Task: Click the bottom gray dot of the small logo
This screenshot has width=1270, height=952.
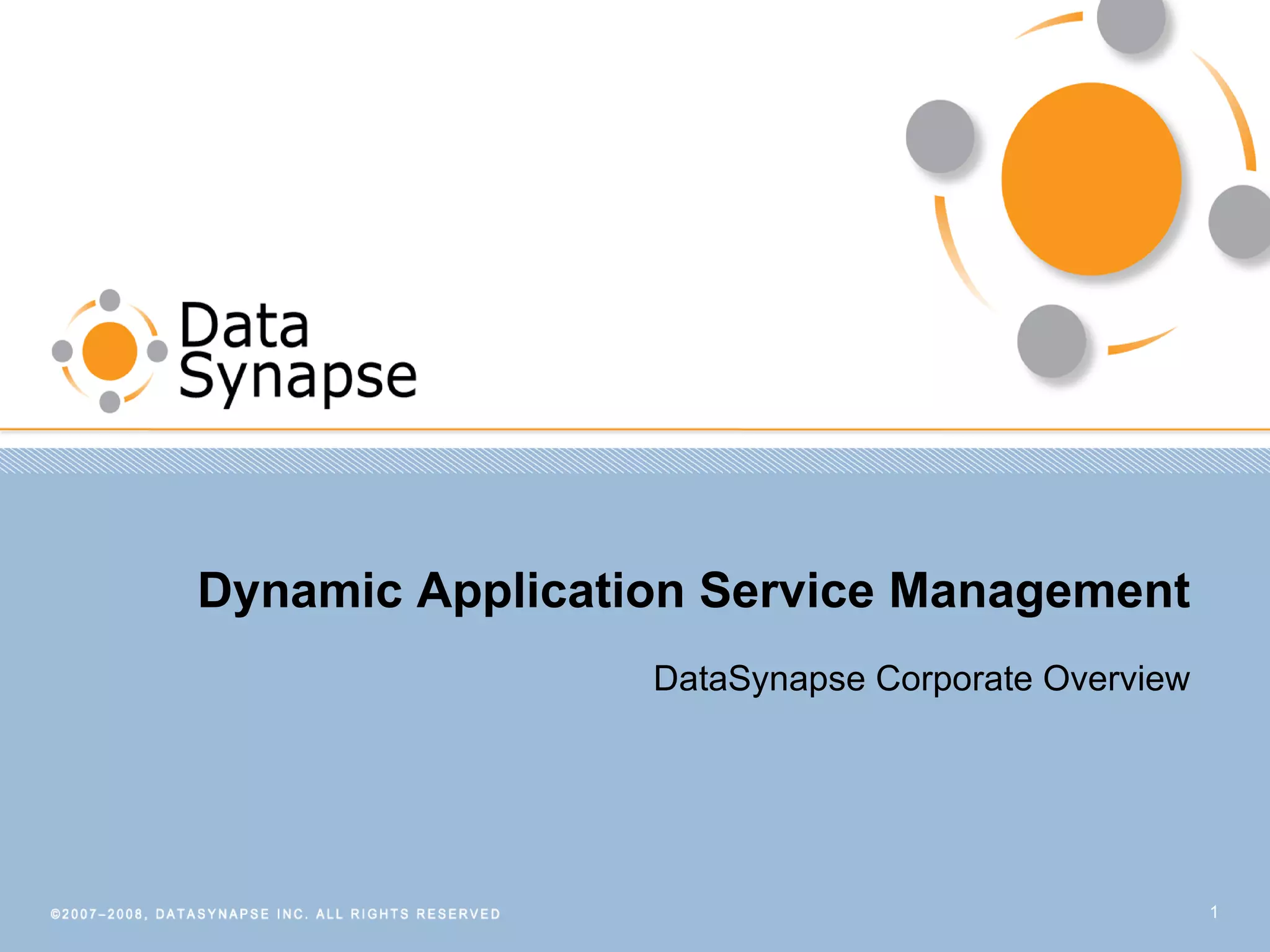Action: [110, 402]
